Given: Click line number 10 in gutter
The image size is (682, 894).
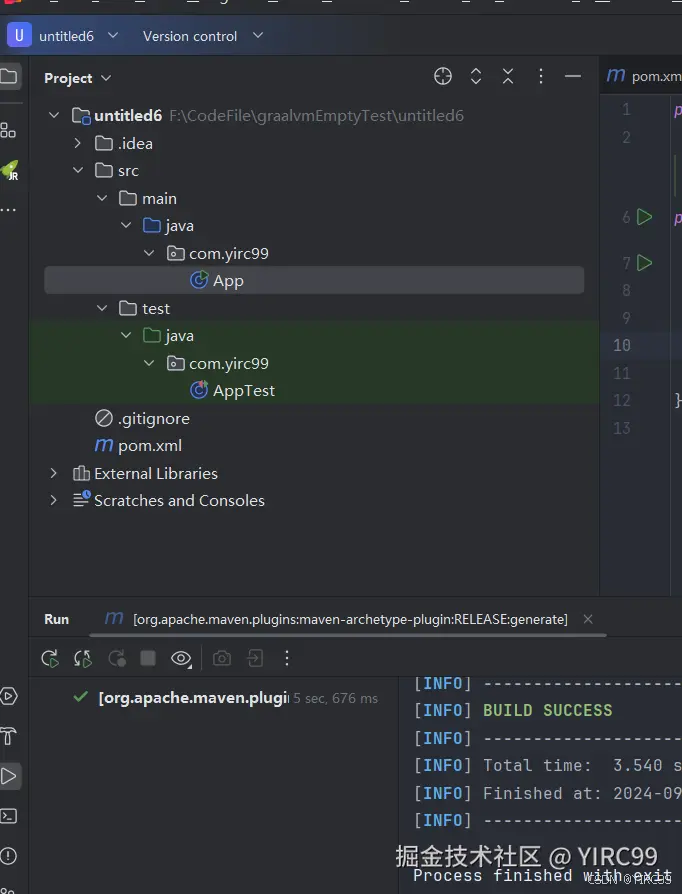Looking at the screenshot, I should [622, 345].
